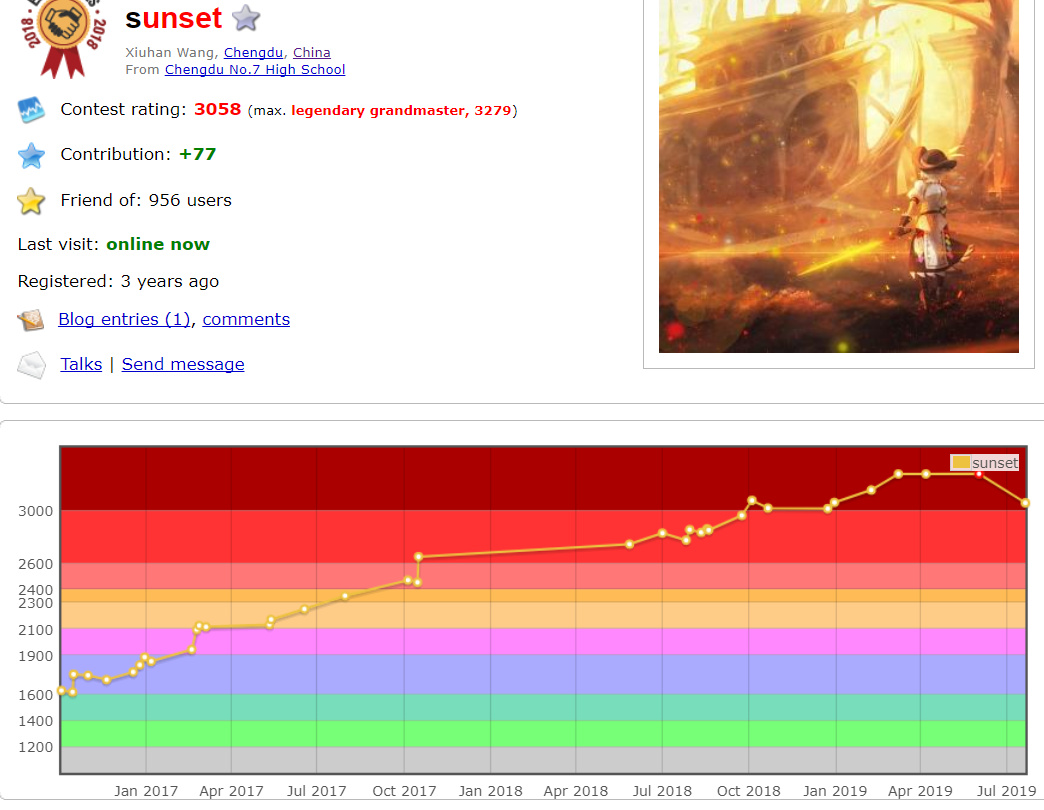
Task: Click the contest rating value 3058
Action: pos(217,109)
